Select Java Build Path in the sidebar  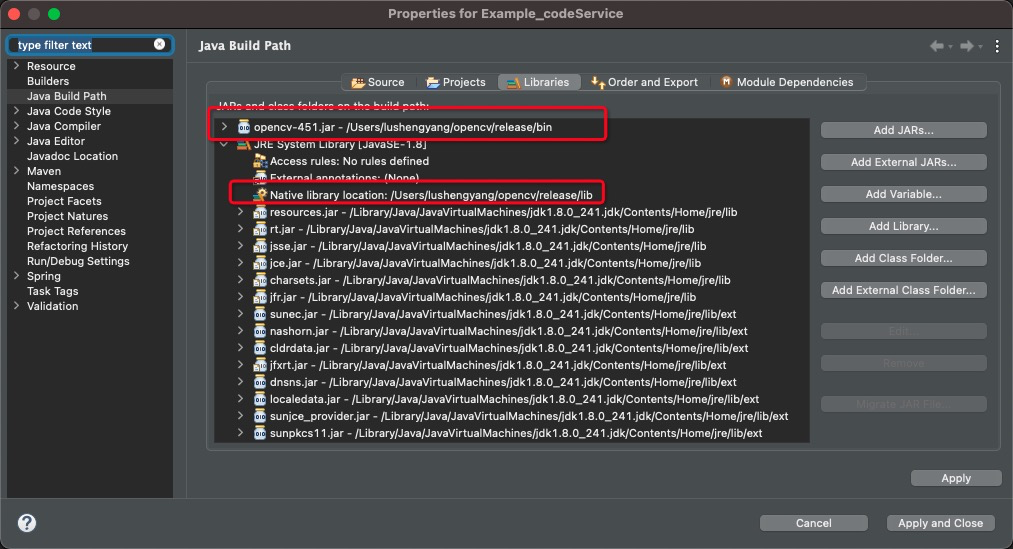coord(67,96)
